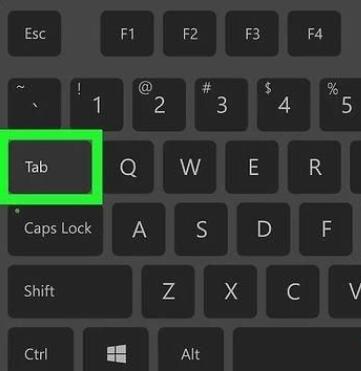This screenshot has width=361, height=371.
Task: Click the Alt key
Action: point(191,349)
